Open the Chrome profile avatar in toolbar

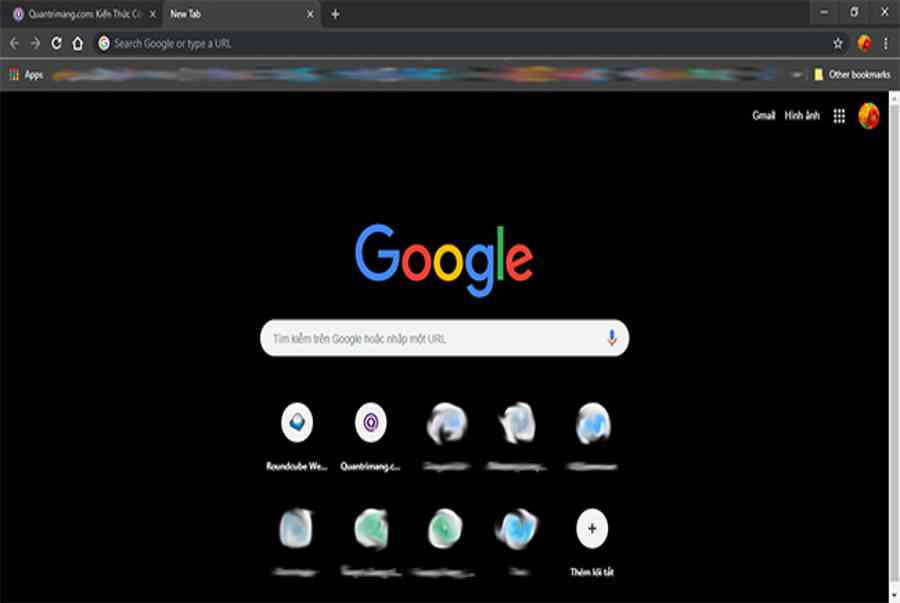pos(864,44)
